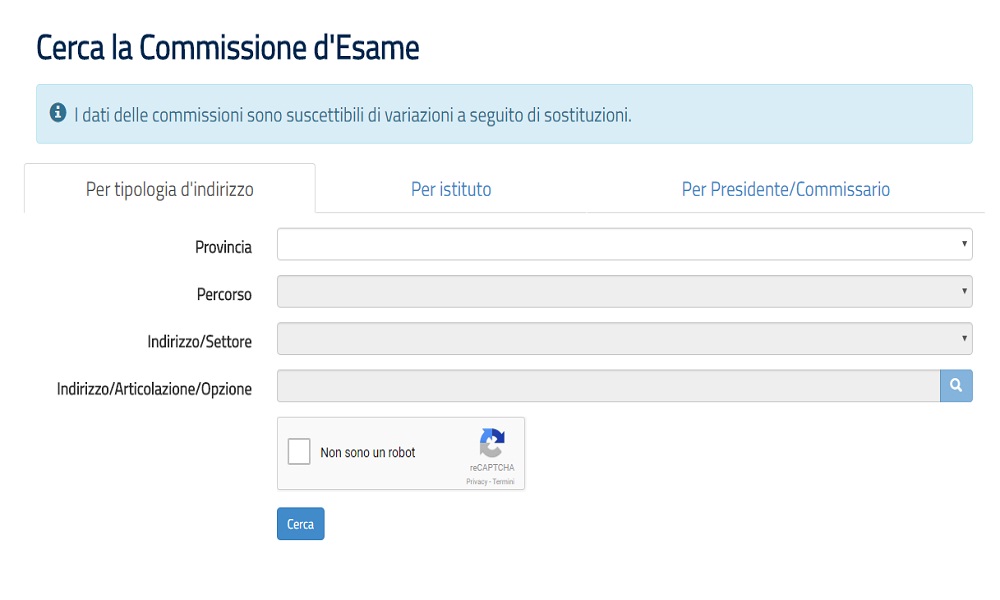Open the Indirizzo/Settore dropdown
Viewport: 1000px width, 600px height.
pyautogui.click(x=625, y=338)
